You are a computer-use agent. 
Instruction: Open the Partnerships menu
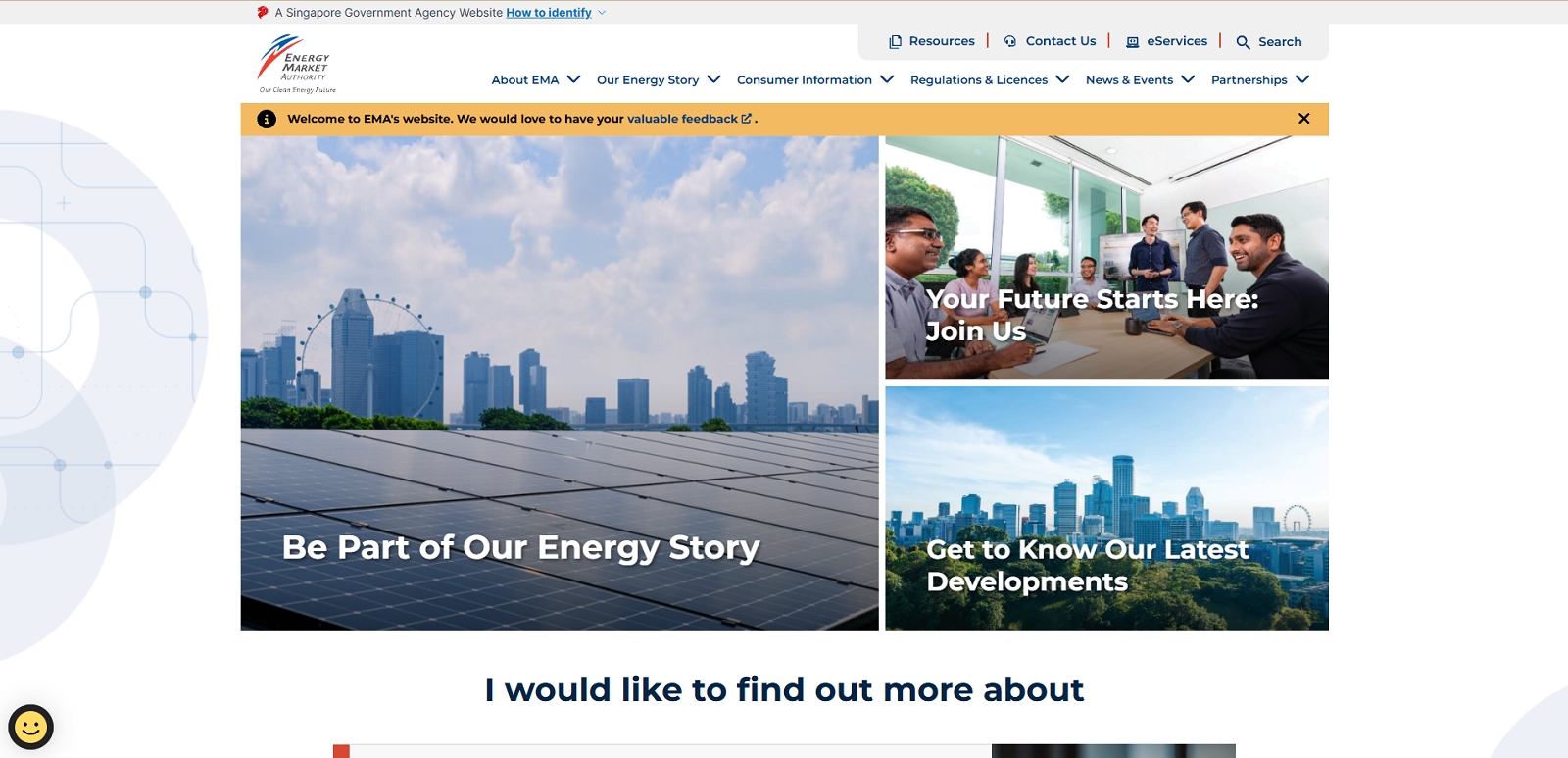point(1249,80)
